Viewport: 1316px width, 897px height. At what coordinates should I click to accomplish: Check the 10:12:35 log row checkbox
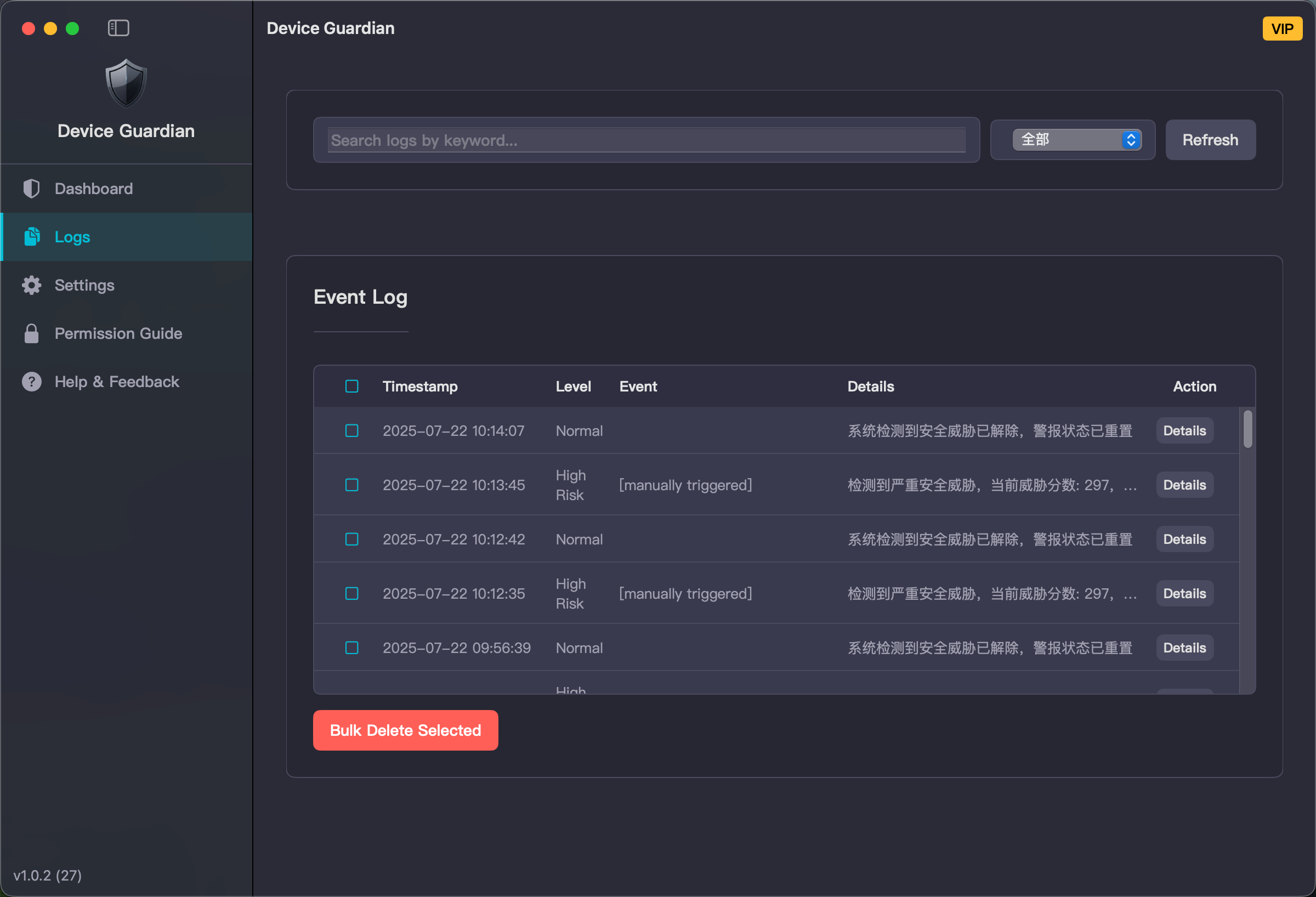pos(351,593)
